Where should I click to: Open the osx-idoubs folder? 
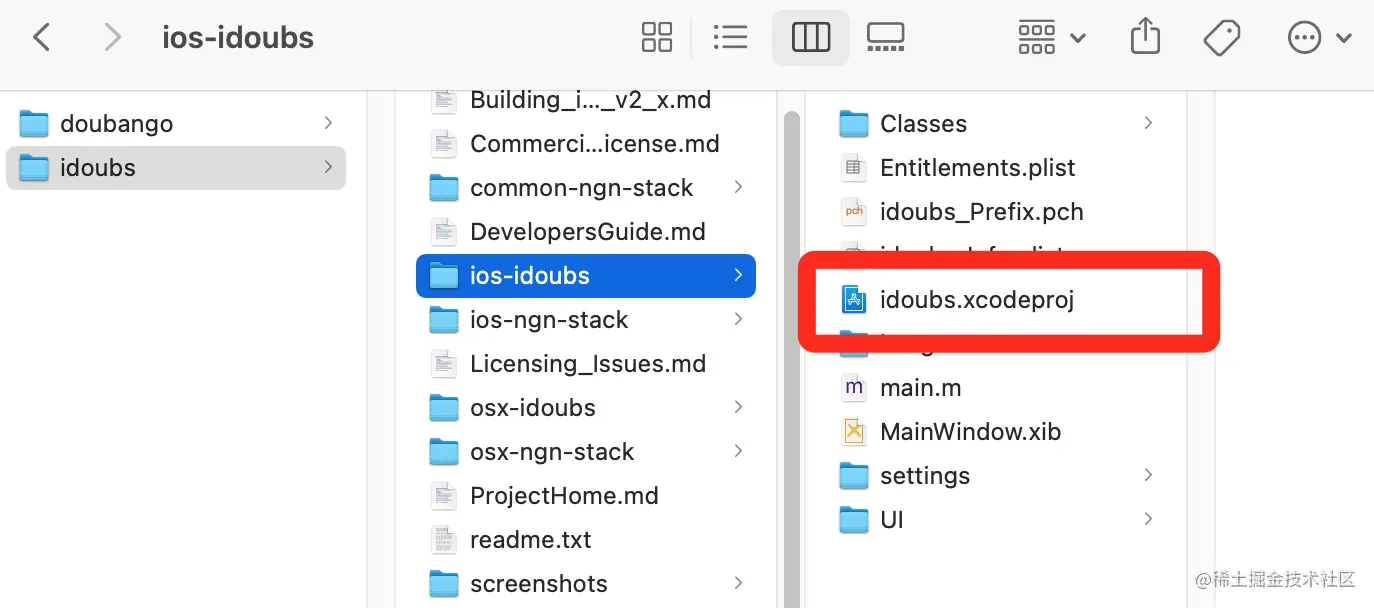(586, 408)
